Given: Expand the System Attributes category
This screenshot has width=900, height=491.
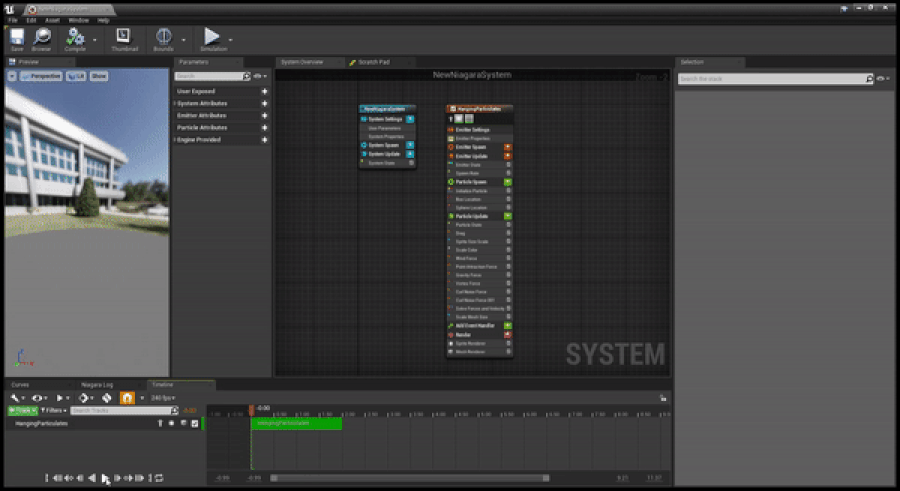Looking at the screenshot, I should [x=175, y=103].
